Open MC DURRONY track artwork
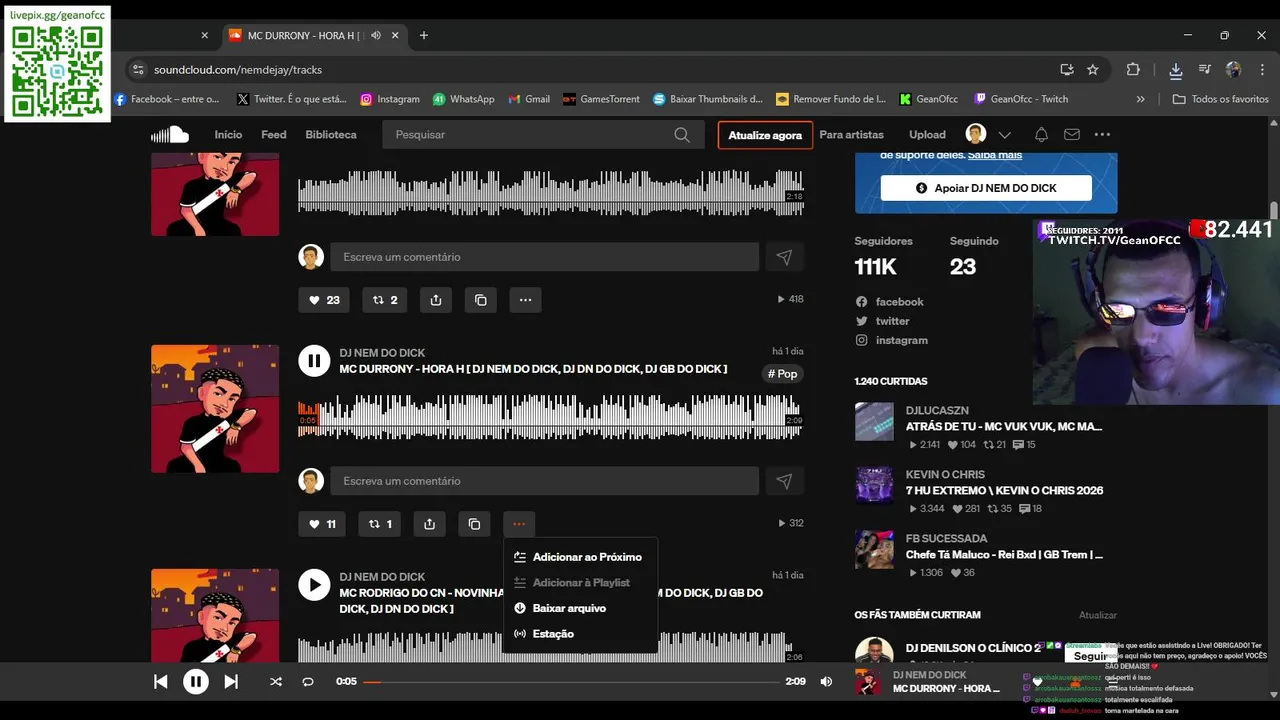Screen dimensions: 1280x720 [215, 409]
